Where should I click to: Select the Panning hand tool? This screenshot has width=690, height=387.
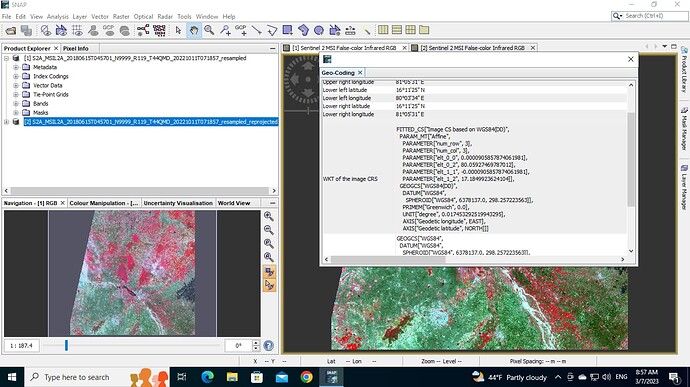[194, 30]
